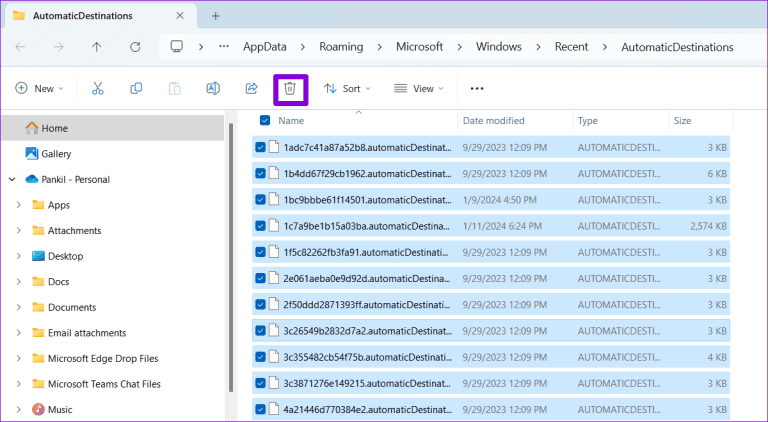The width and height of the screenshot is (768, 422).
Task: Click the folder icon in the AutomaticDestinations tab
Action: pos(19,16)
